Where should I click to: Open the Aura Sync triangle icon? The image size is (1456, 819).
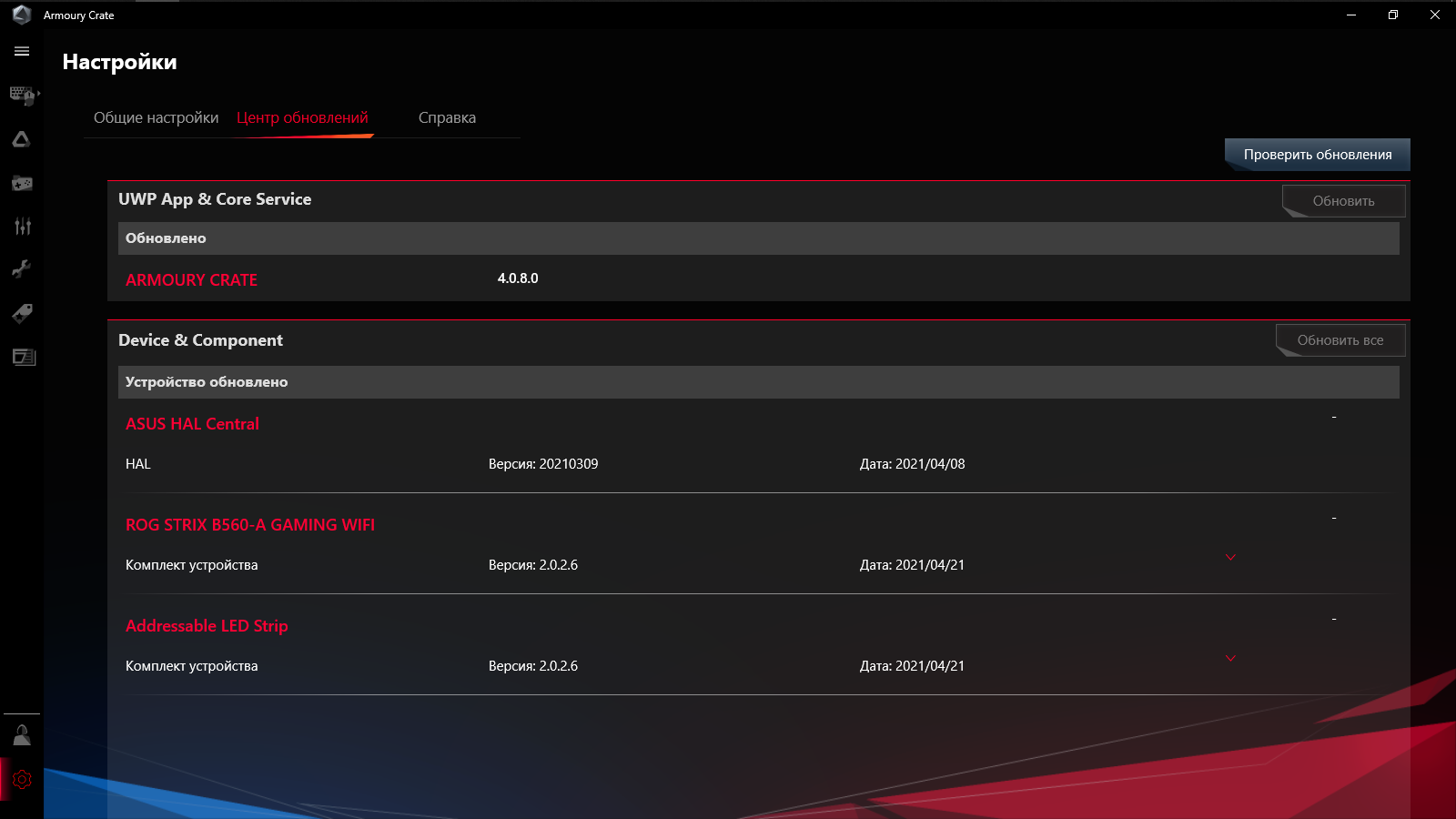click(x=22, y=139)
